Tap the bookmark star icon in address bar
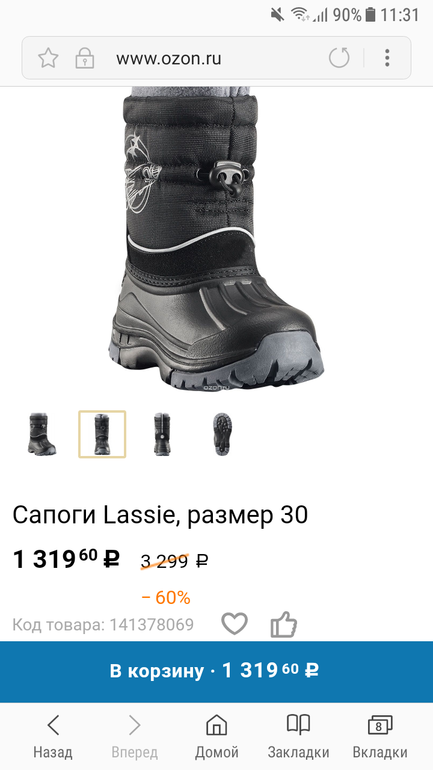The width and height of the screenshot is (433, 770). pos(48,58)
